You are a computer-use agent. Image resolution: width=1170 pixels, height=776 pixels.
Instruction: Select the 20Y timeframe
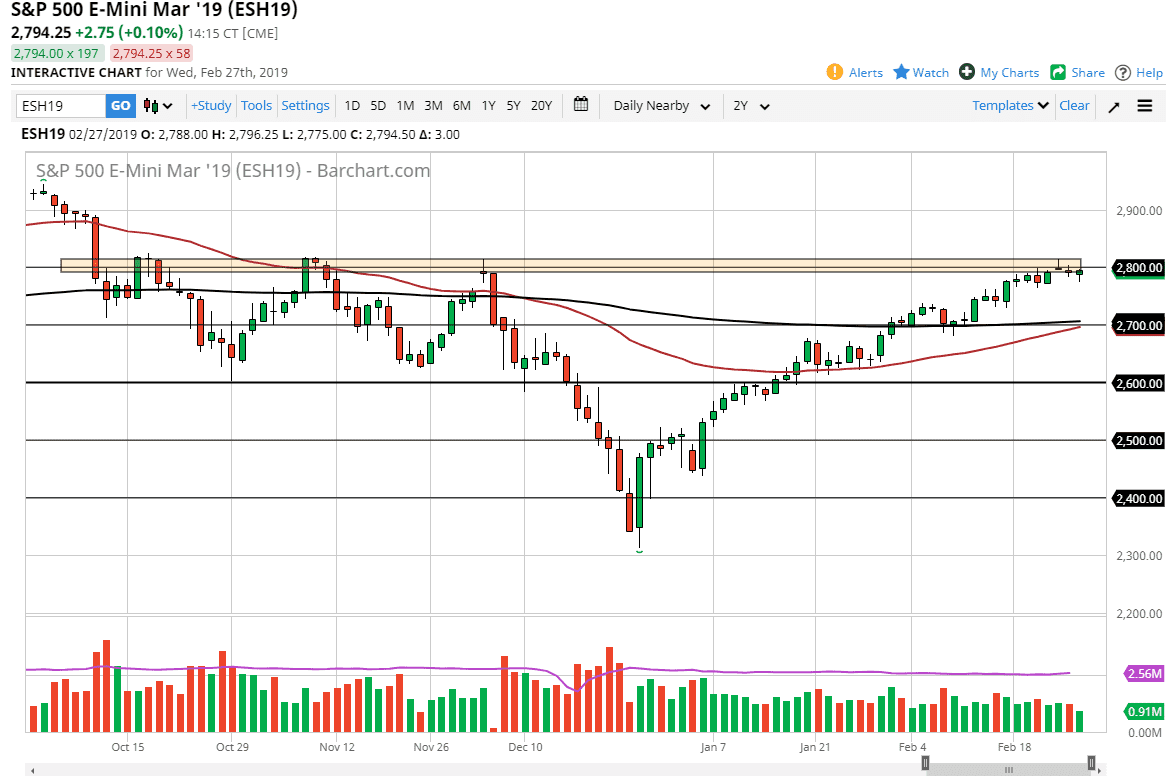pyautogui.click(x=540, y=105)
